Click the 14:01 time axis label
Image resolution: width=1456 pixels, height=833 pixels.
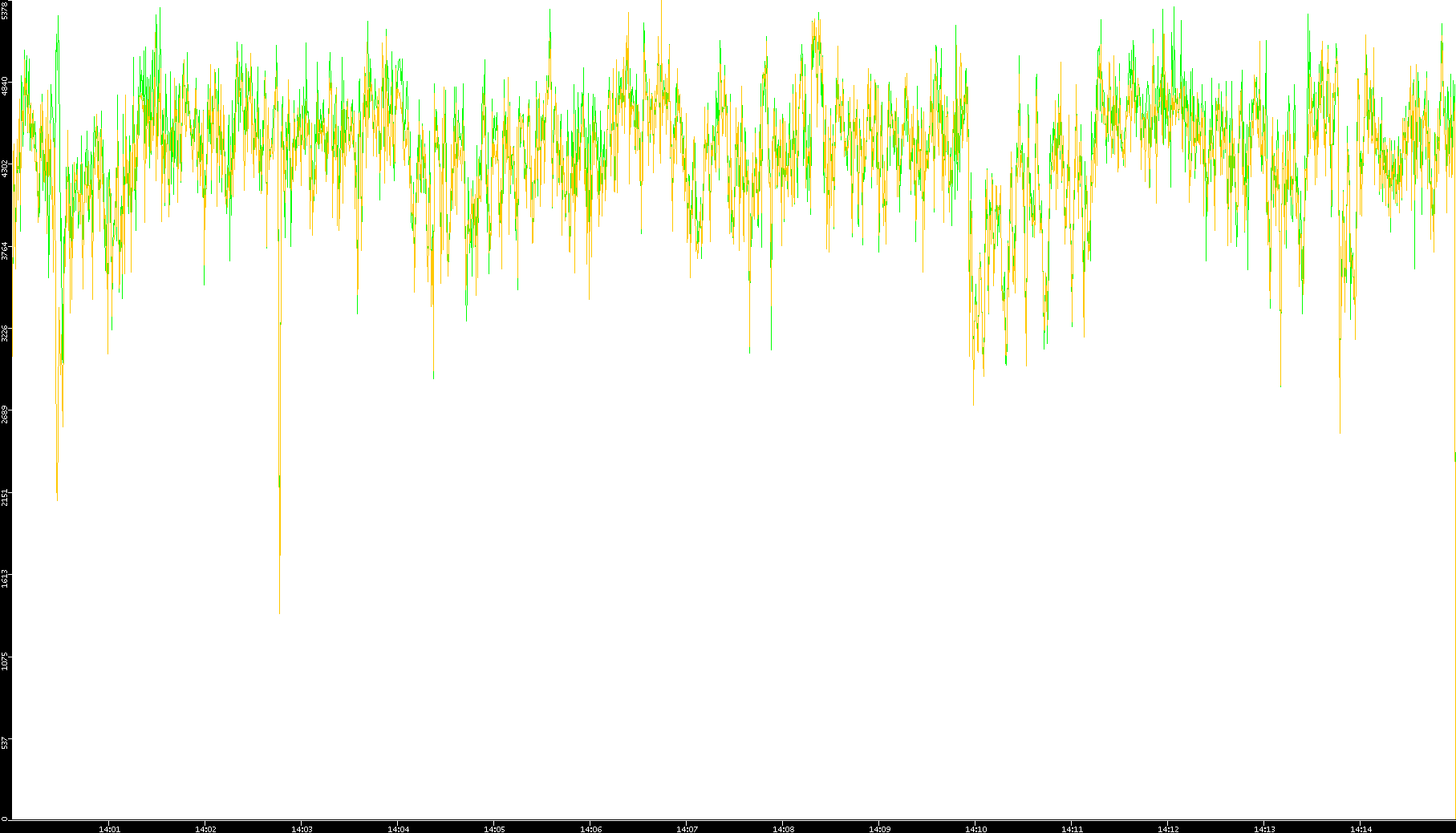coord(109,829)
